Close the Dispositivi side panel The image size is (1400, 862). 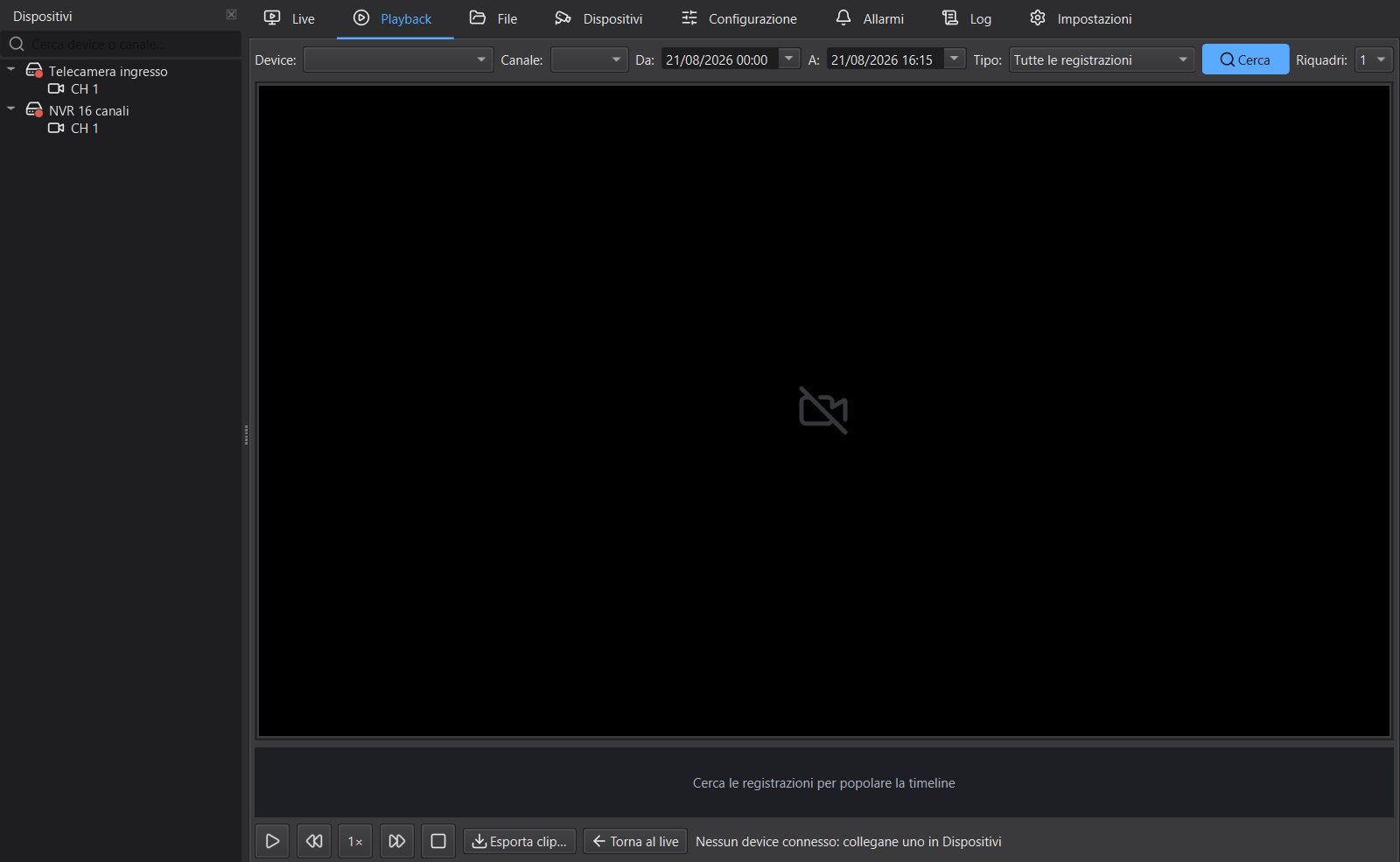click(231, 15)
